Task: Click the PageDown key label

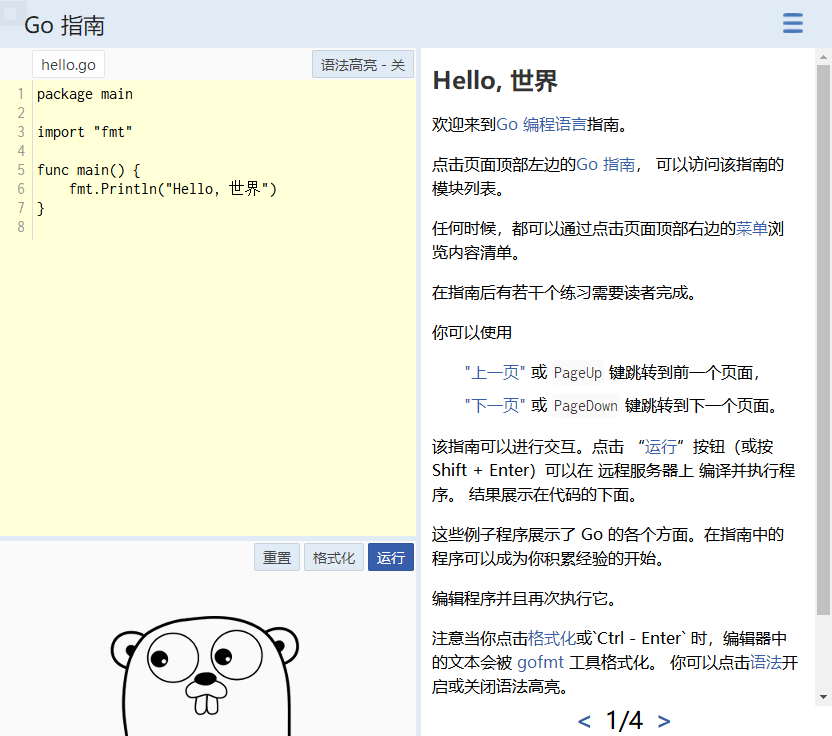Action: [x=585, y=406]
